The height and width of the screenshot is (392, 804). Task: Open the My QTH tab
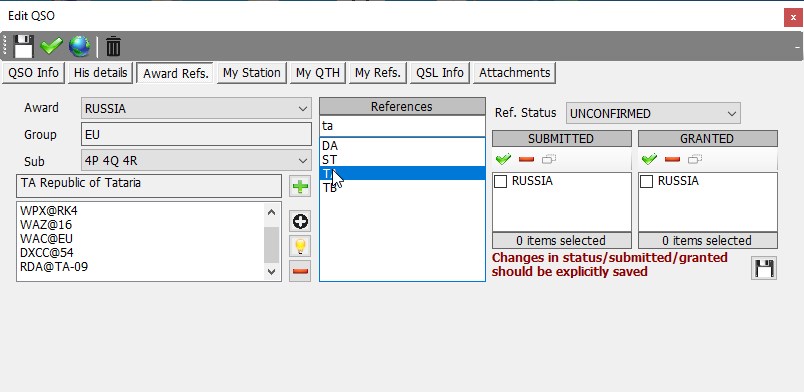[318, 73]
